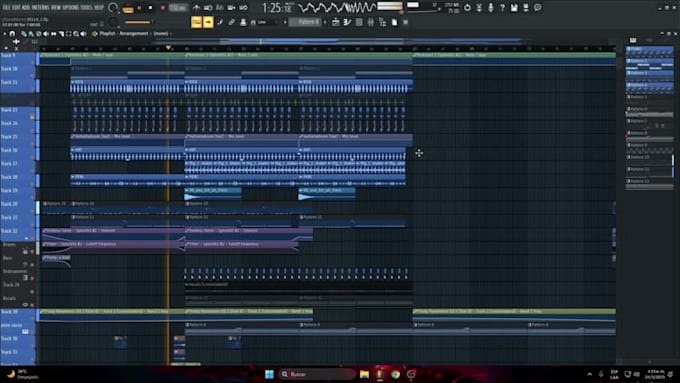Toggle wait for input before recording
This screenshot has height=383, width=680.
tap(208, 8)
